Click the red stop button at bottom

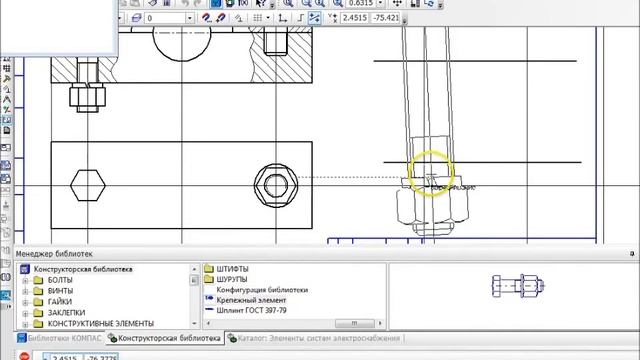pyautogui.click(x=24, y=356)
